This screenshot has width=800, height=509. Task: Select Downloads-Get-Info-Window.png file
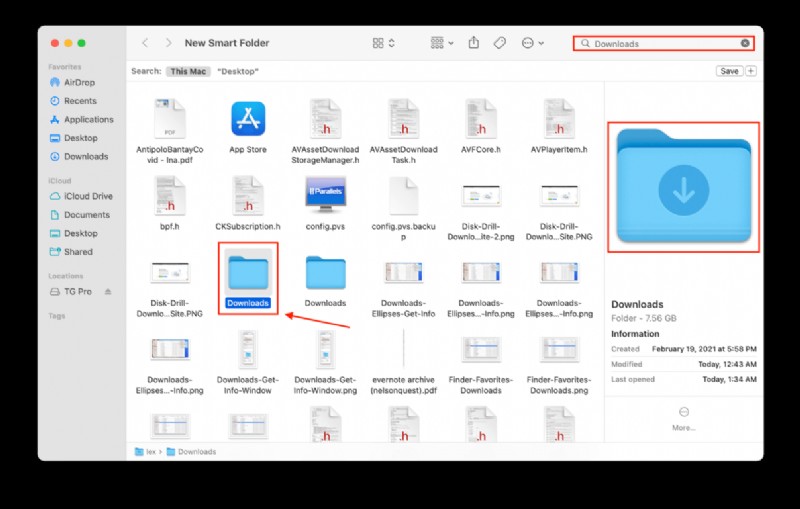(x=326, y=362)
